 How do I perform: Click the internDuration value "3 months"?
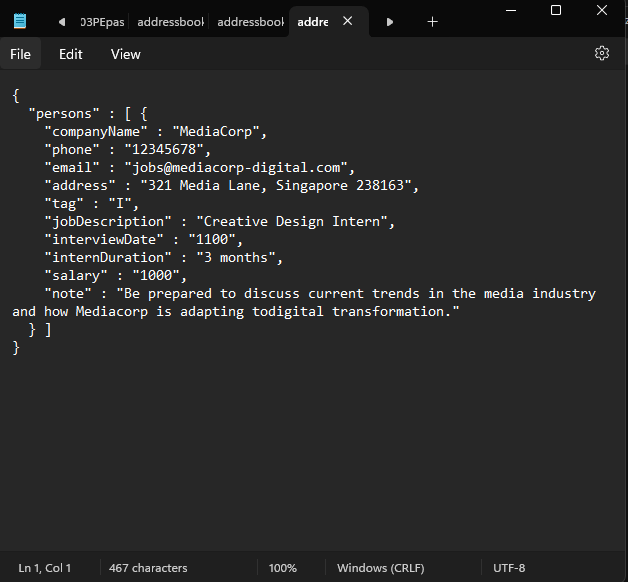236,258
